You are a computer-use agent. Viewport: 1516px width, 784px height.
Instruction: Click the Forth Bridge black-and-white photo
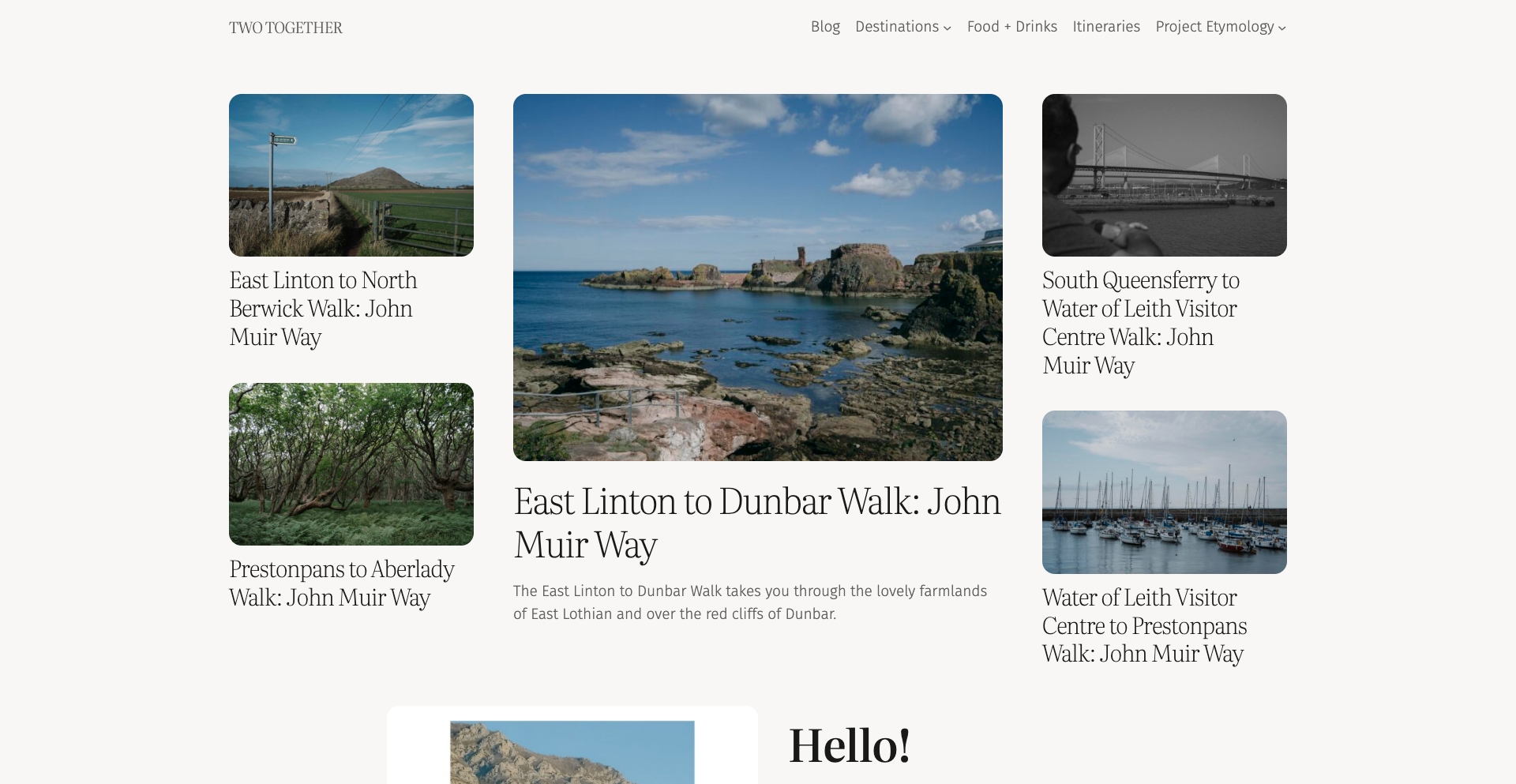pyautogui.click(x=1163, y=174)
